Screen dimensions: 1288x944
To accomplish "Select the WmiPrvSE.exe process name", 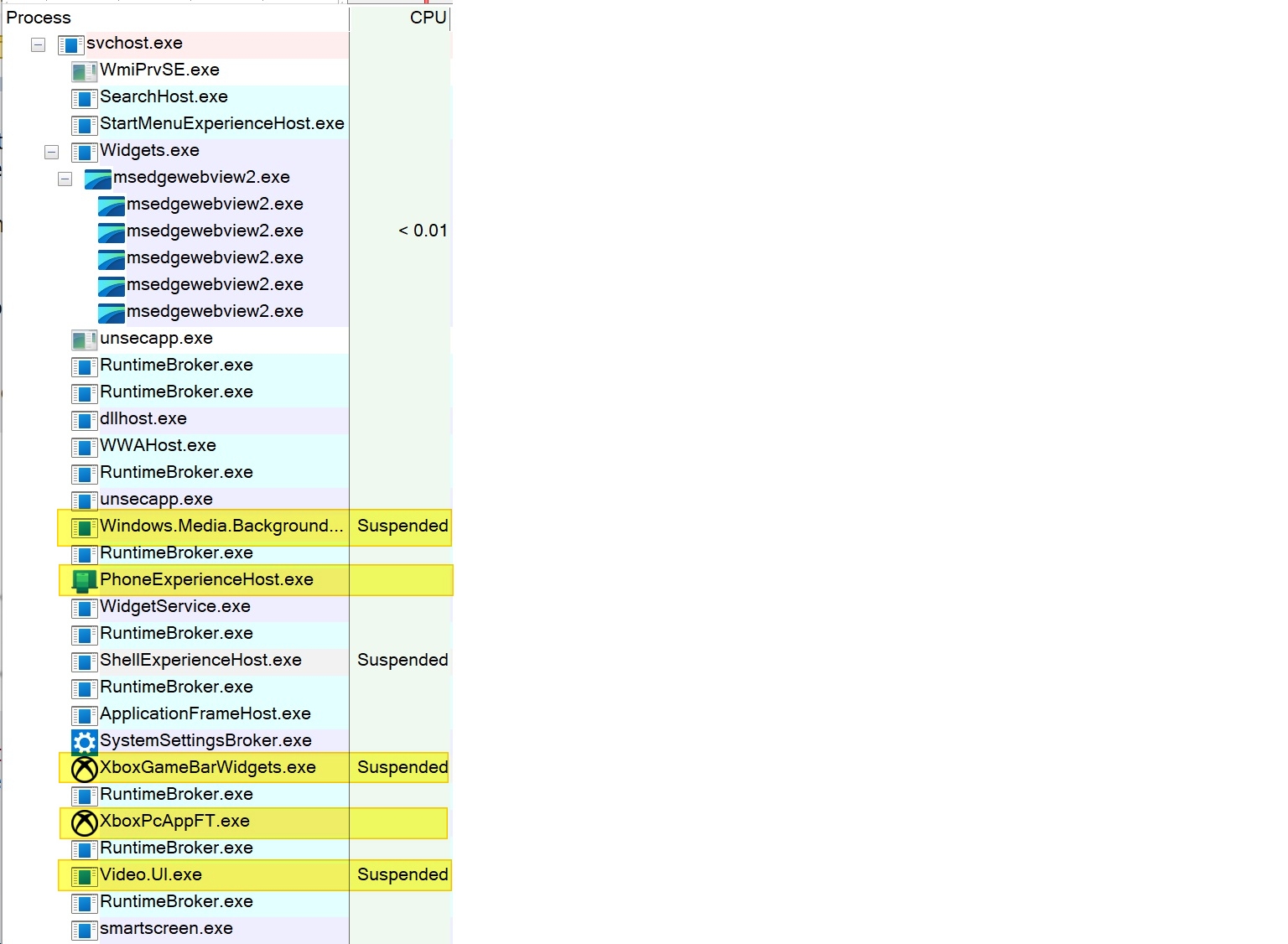I will coord(159,70).
